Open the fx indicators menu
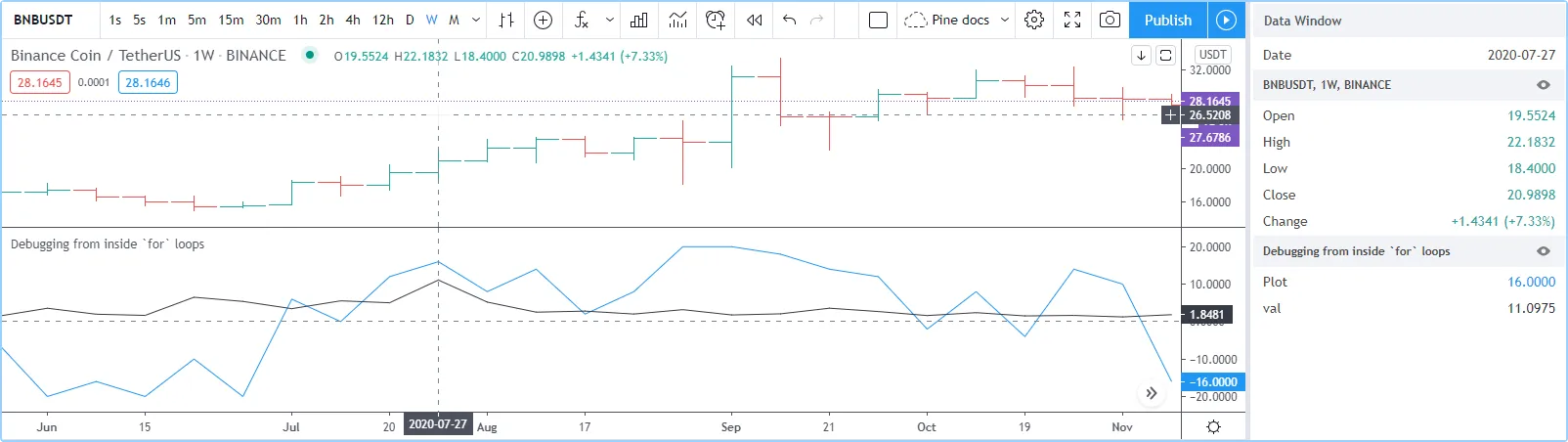 582,20
